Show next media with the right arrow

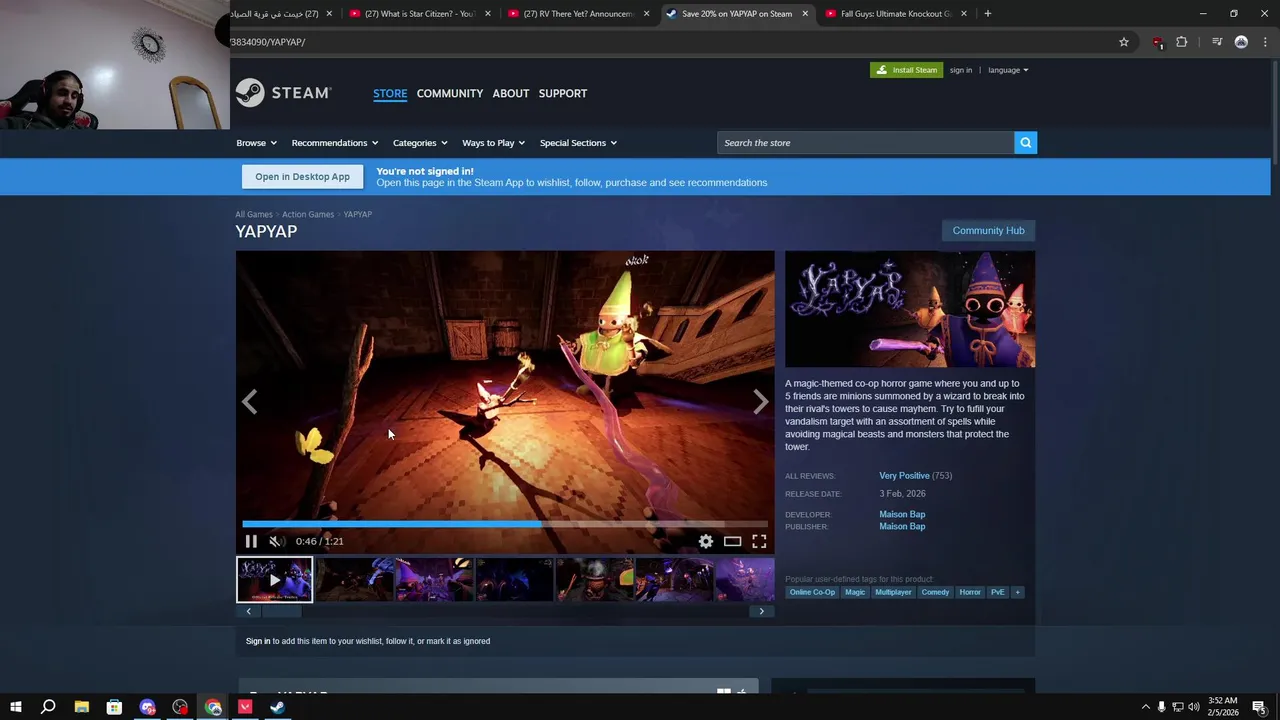(x=760, y=401)
